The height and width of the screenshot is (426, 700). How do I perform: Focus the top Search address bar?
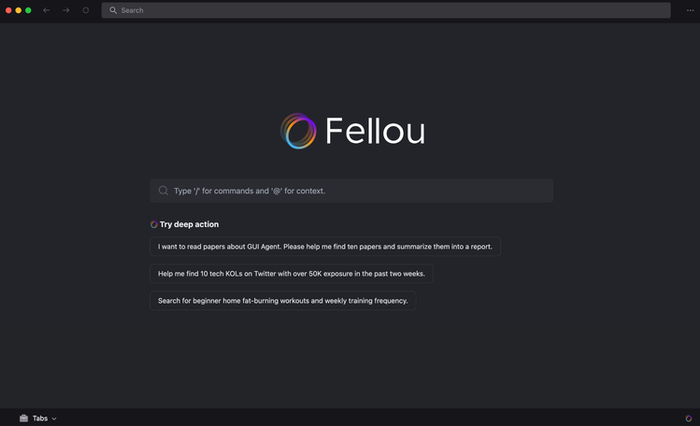[390, 10]
